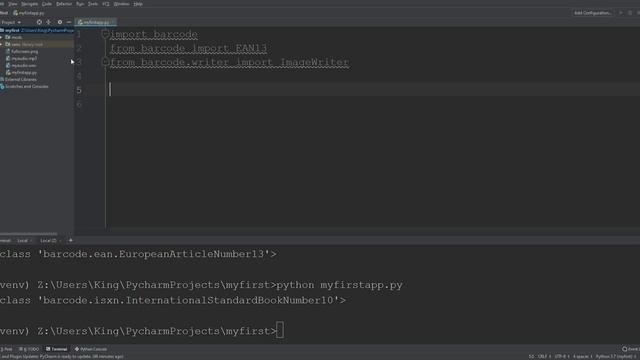Open the Terminal tool window tab
Viewport: 640px width, 360px height.
coord(57,349)
